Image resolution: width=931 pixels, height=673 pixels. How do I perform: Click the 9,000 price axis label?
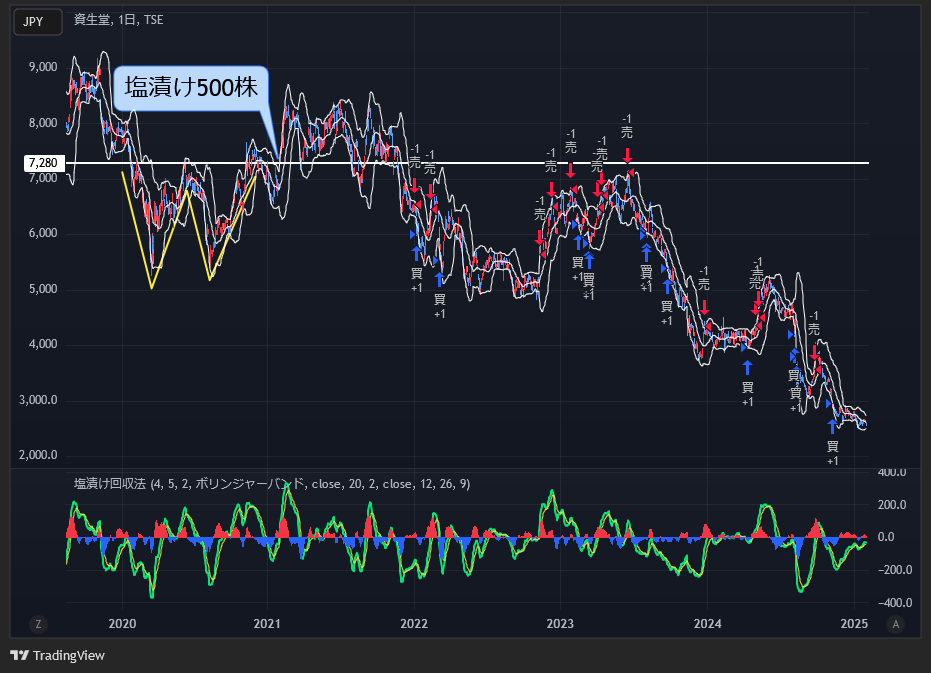pos(43,67)
